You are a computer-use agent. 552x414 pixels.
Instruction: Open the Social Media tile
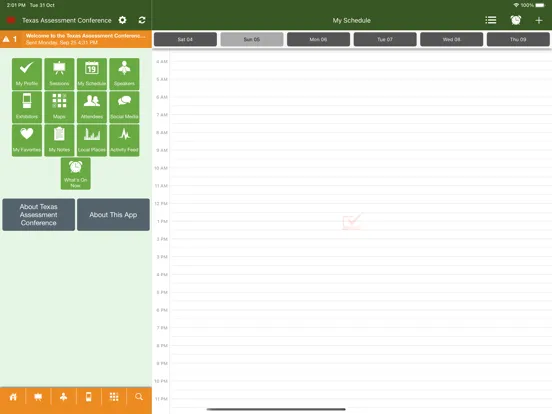tap(124, 107)
